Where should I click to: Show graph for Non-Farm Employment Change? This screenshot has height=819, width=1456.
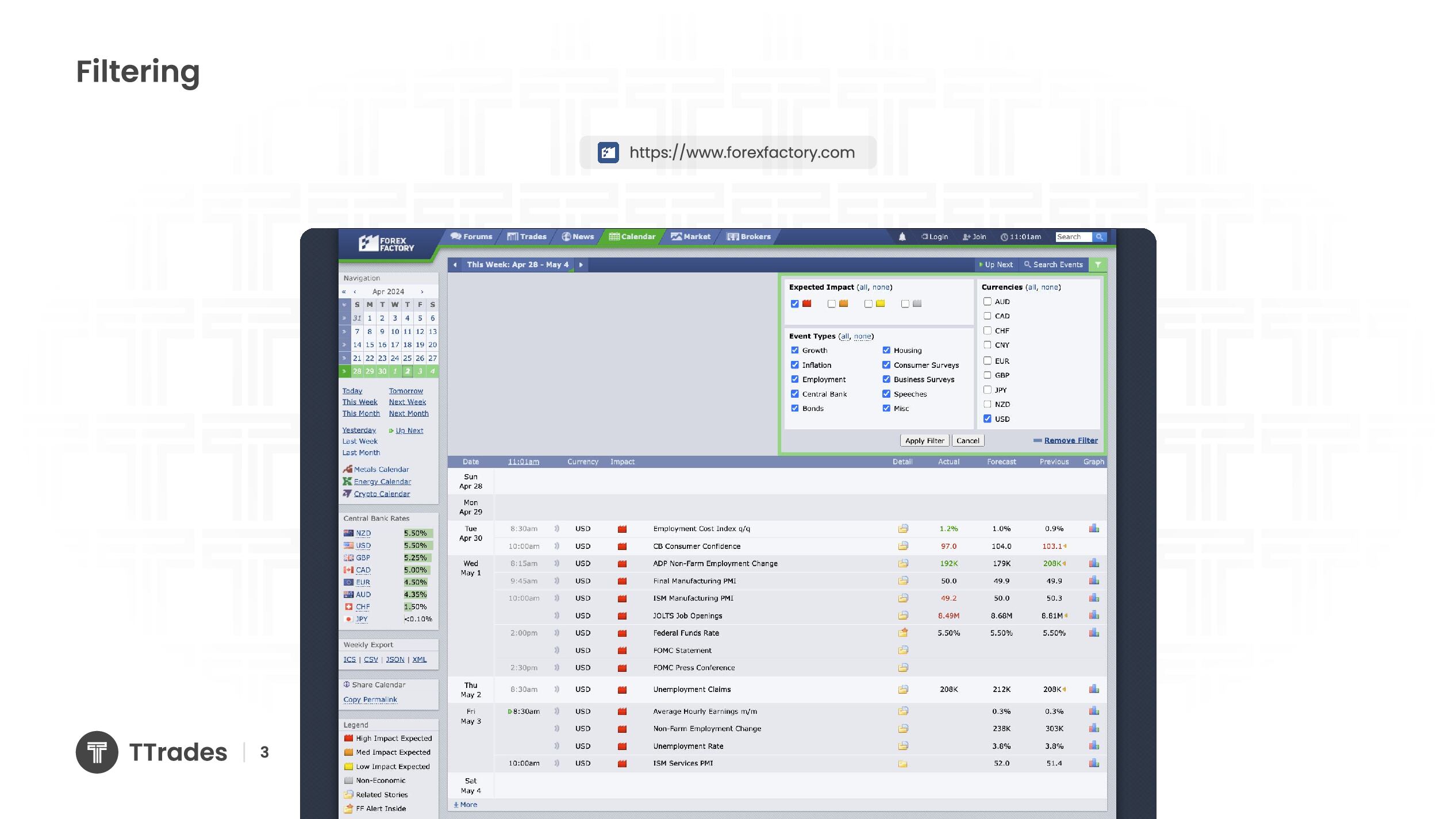[1094, 728]
